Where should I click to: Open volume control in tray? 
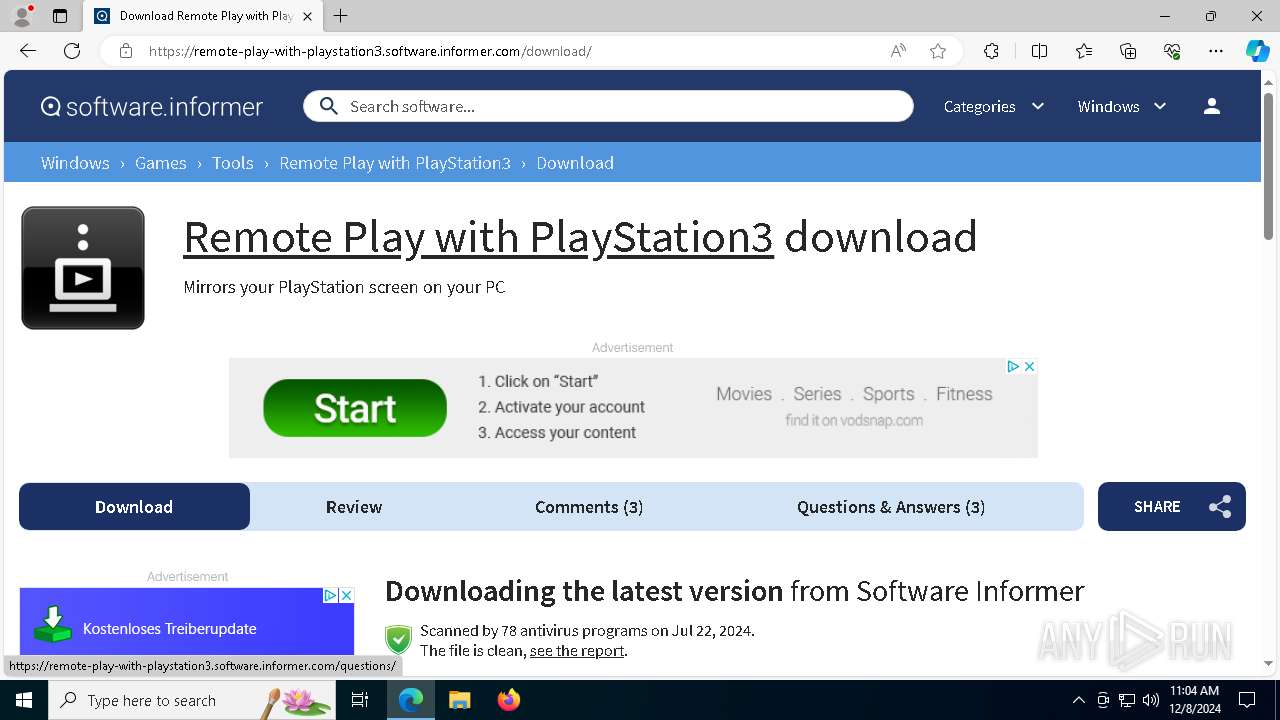click(1151, 700)
